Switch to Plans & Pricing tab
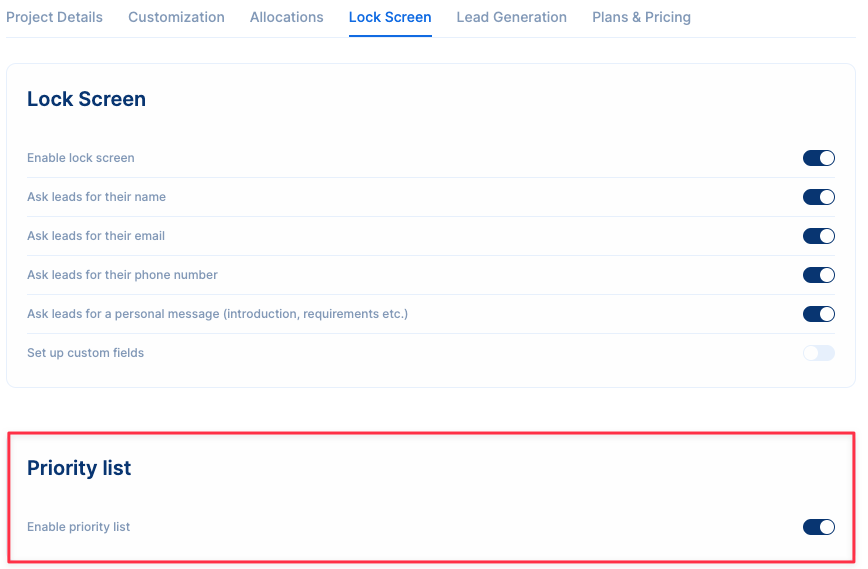This screenshot has width=868, height=569. tap(642, 17)
